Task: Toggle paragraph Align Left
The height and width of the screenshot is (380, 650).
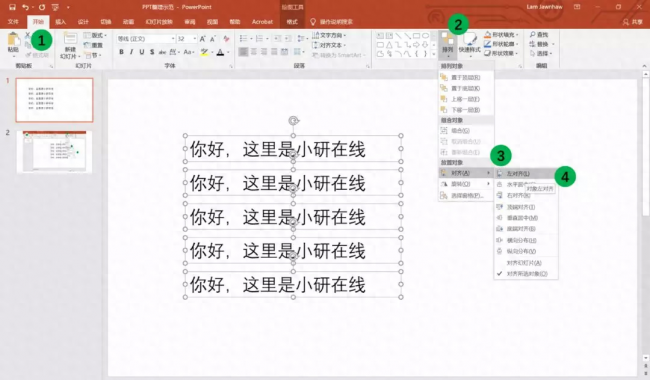Action: click(x=243, y=52)
